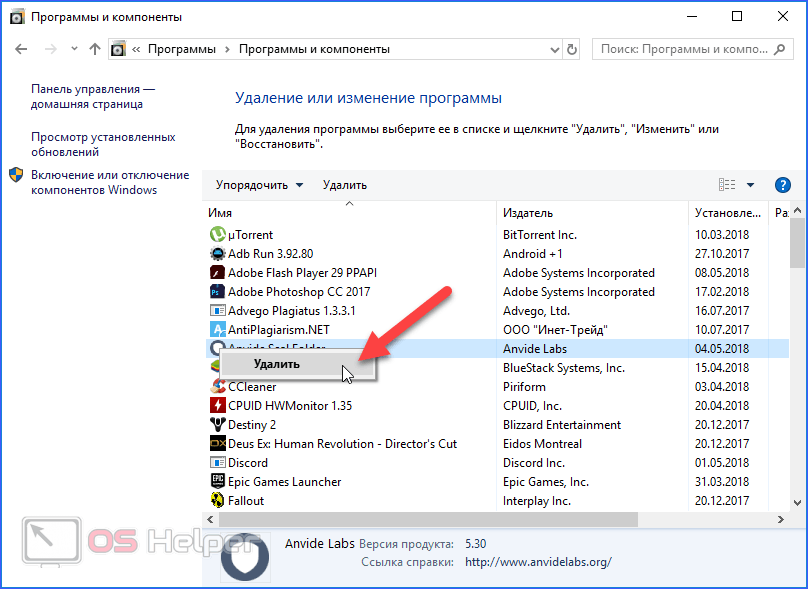Viewport: 808px width, 589px height.
Task: Open the recent locations dropdown arrow
Action: click(74, 49)
